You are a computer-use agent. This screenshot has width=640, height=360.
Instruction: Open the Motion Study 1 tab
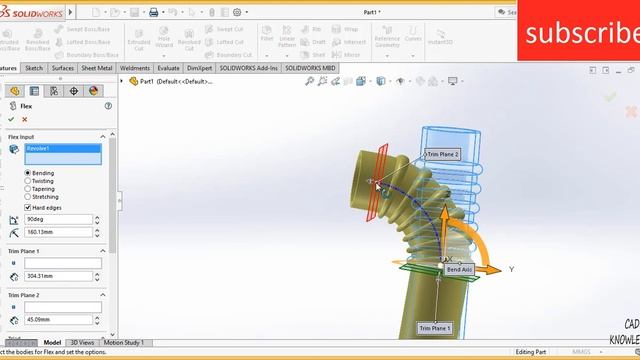pyautogui.click(x=124, y=342)
